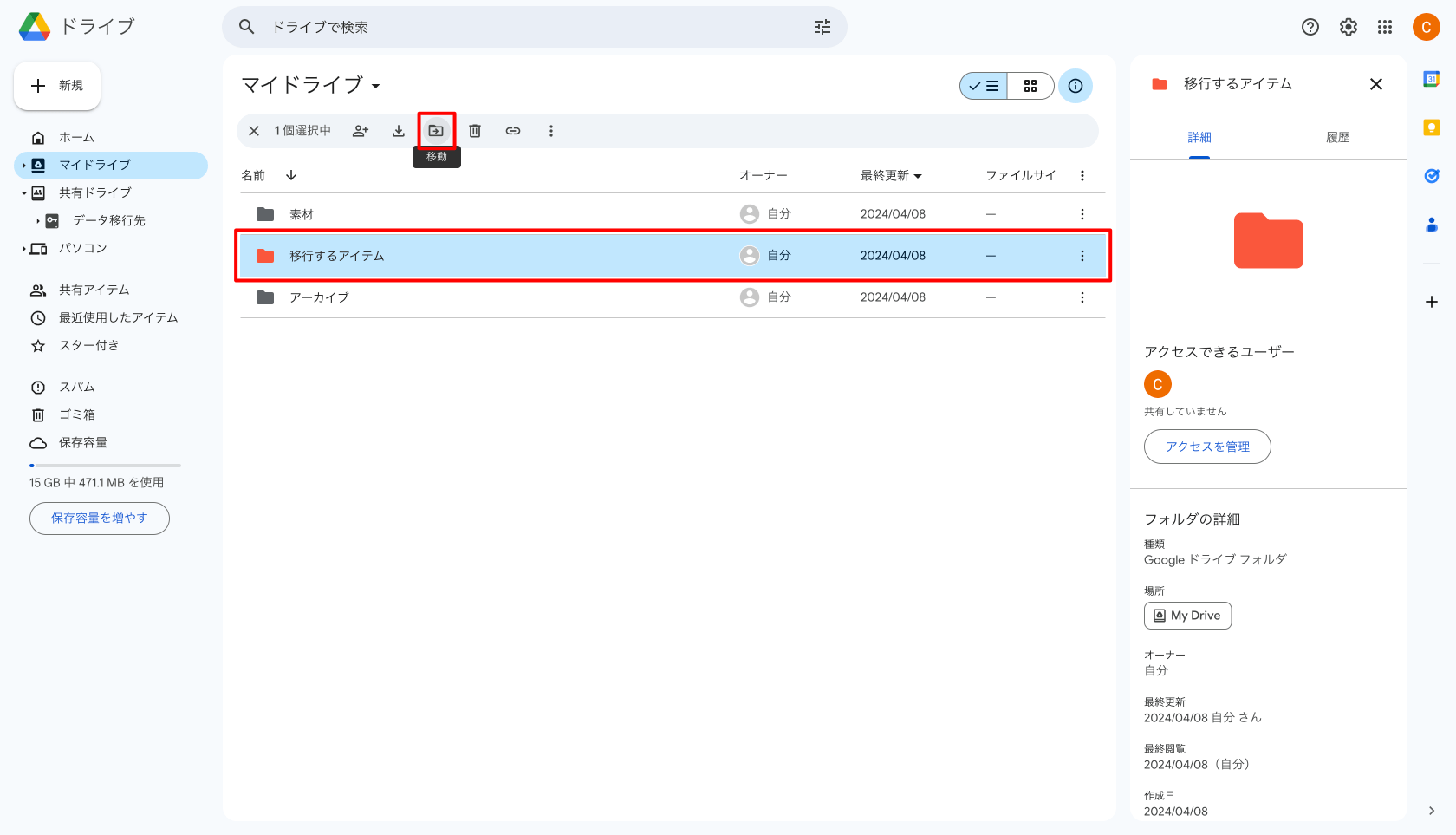This screenshot has height=835, width=1456.
Task: Open the help question mark icon
Action: tap(1310, 27)
